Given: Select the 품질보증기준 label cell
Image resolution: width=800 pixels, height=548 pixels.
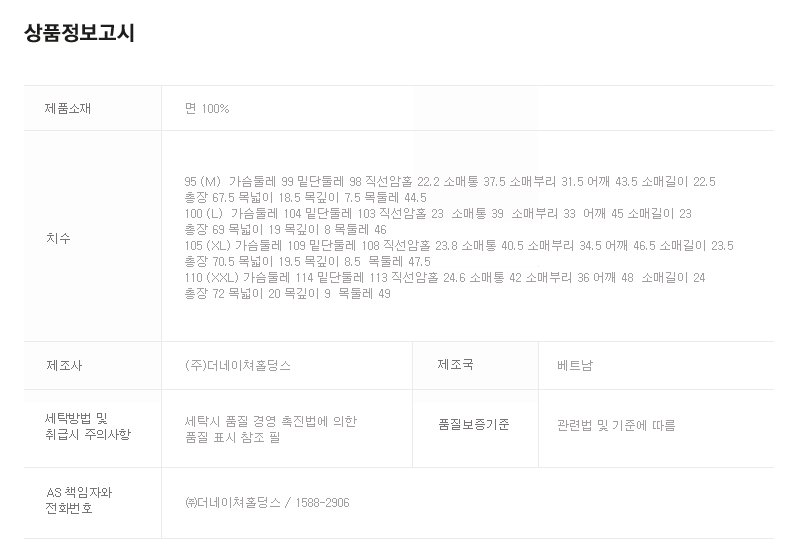Looking at the screenshot, I should point(473,424).
